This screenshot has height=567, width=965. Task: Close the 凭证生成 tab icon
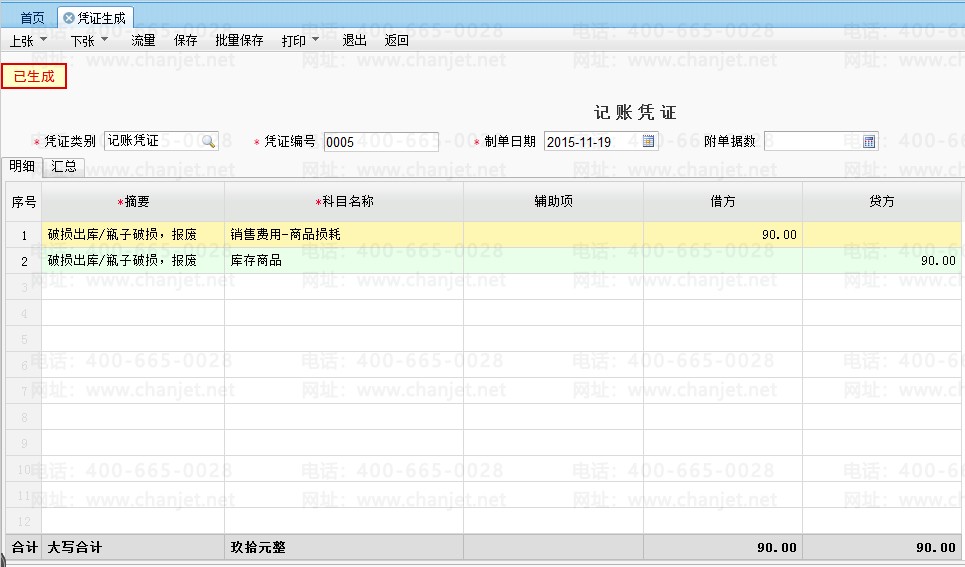pos(69,18)
